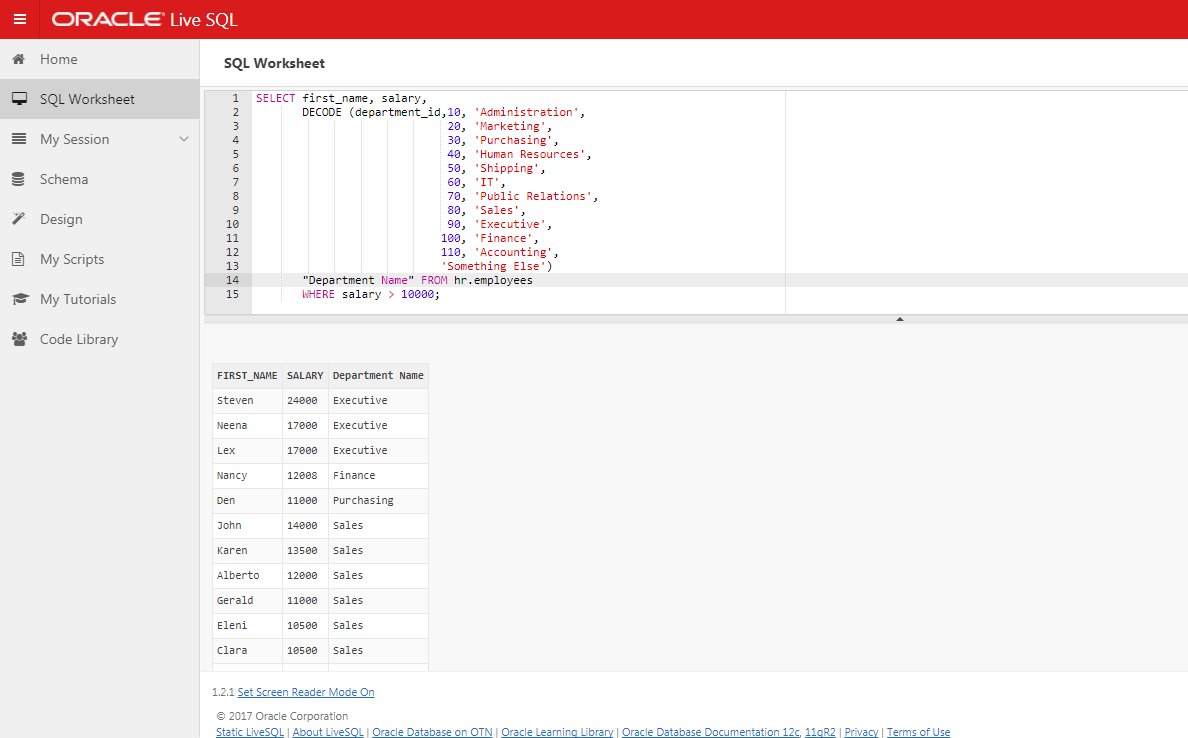Click the FIRST_NAME column header
The width and height of the screenshot is (1188, 738).
tap(247, 376)
